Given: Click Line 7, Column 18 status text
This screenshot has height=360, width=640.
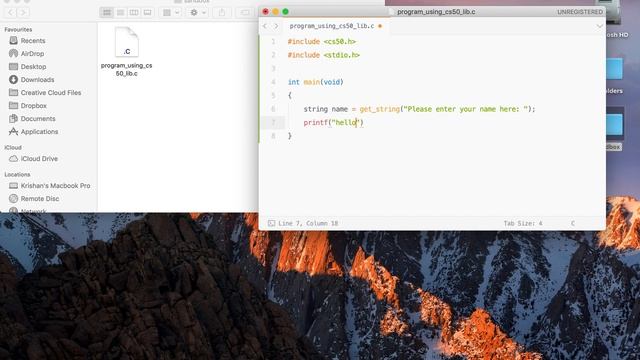Looking at the screenshot, I should [308, 223].
